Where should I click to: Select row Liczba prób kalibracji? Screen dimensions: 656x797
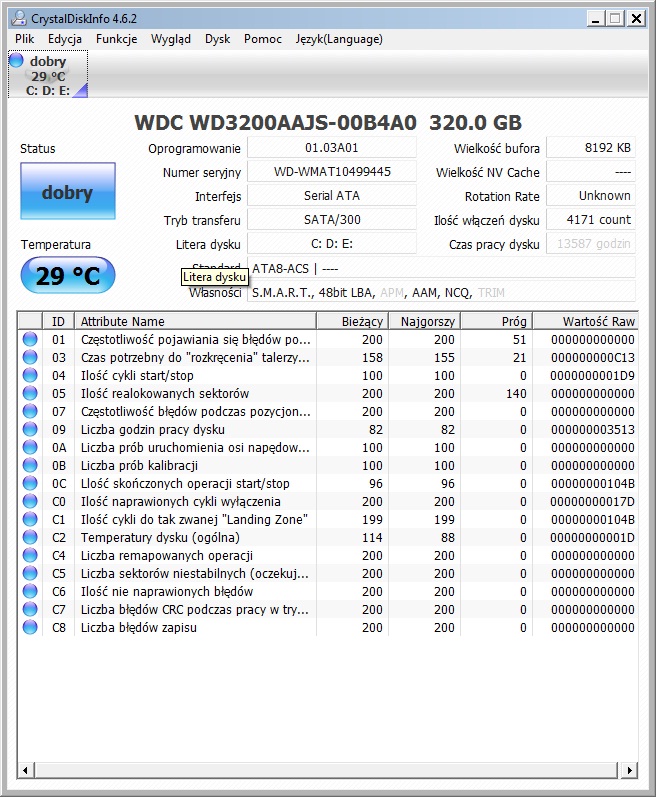coord(328,465)
